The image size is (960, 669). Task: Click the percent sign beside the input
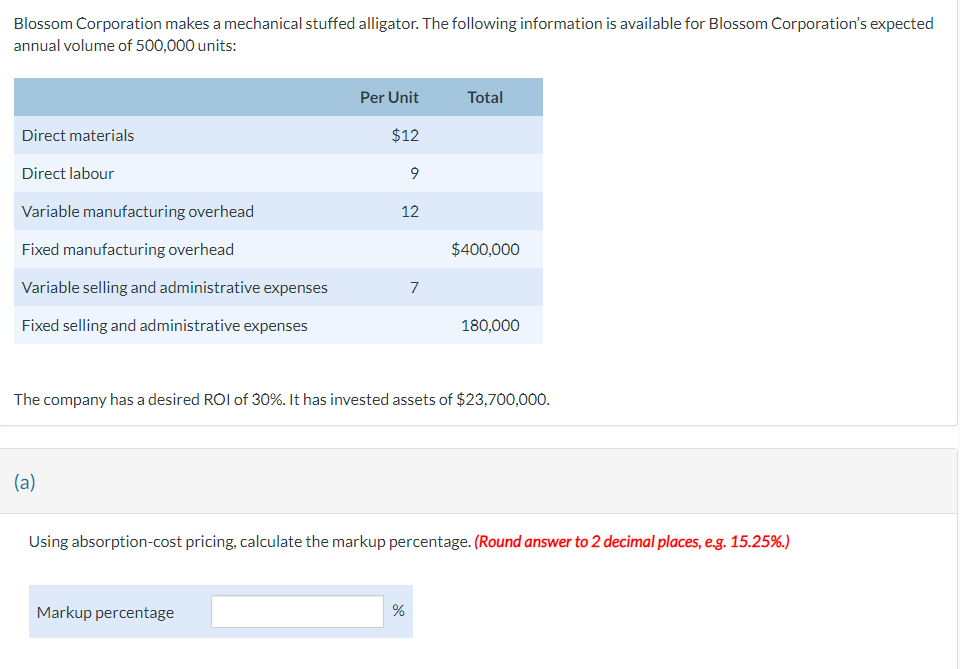click(398, 611)
